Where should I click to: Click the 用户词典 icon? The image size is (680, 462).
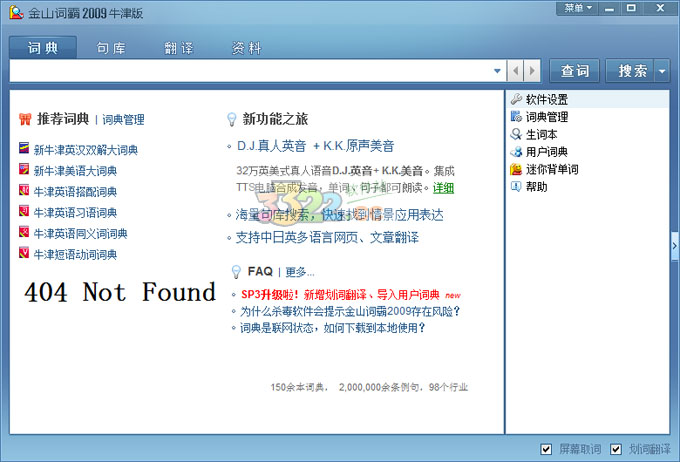pos(516,151)
